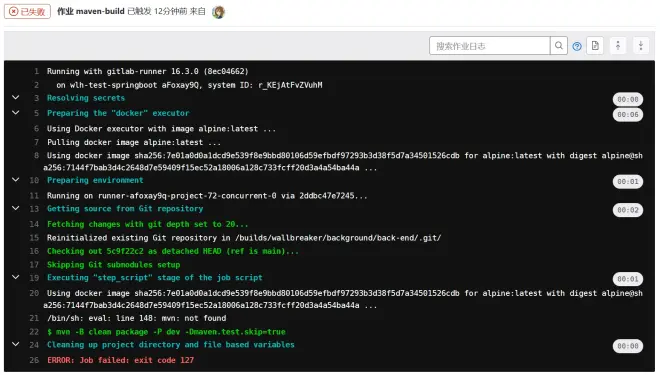Image resolution: width=660 pixels, height=375 pixels.
Task: Click the 已失败 status badge
Action: 27,11
